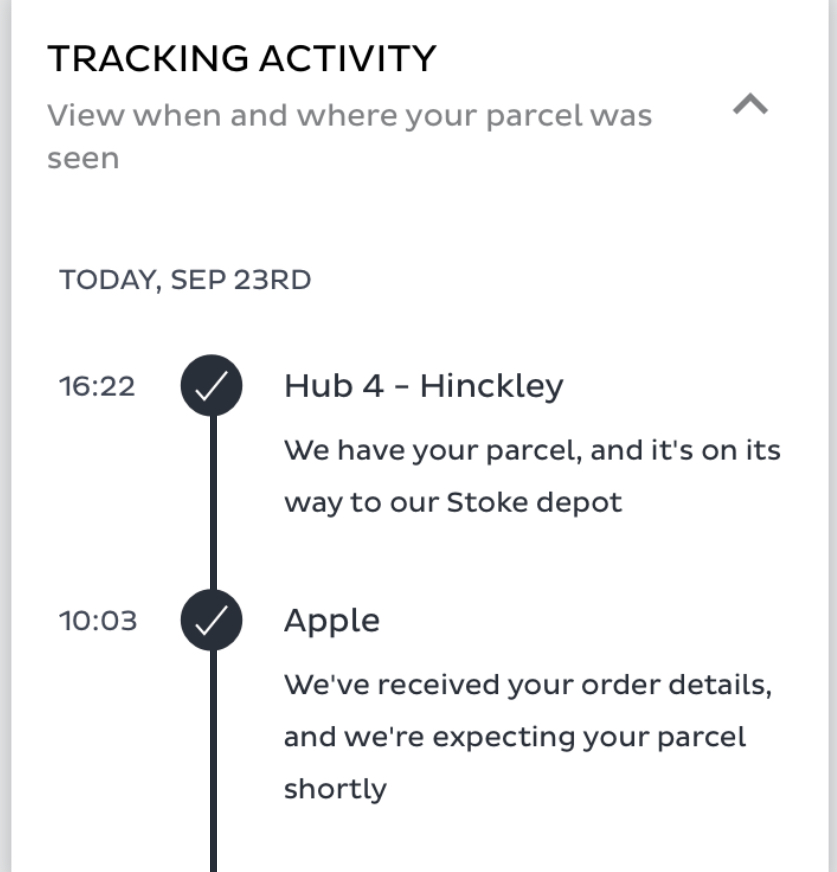Click 'way to our Stoke depot' line
The height and width of the screenshot is (872, 837).
point(453,503)
